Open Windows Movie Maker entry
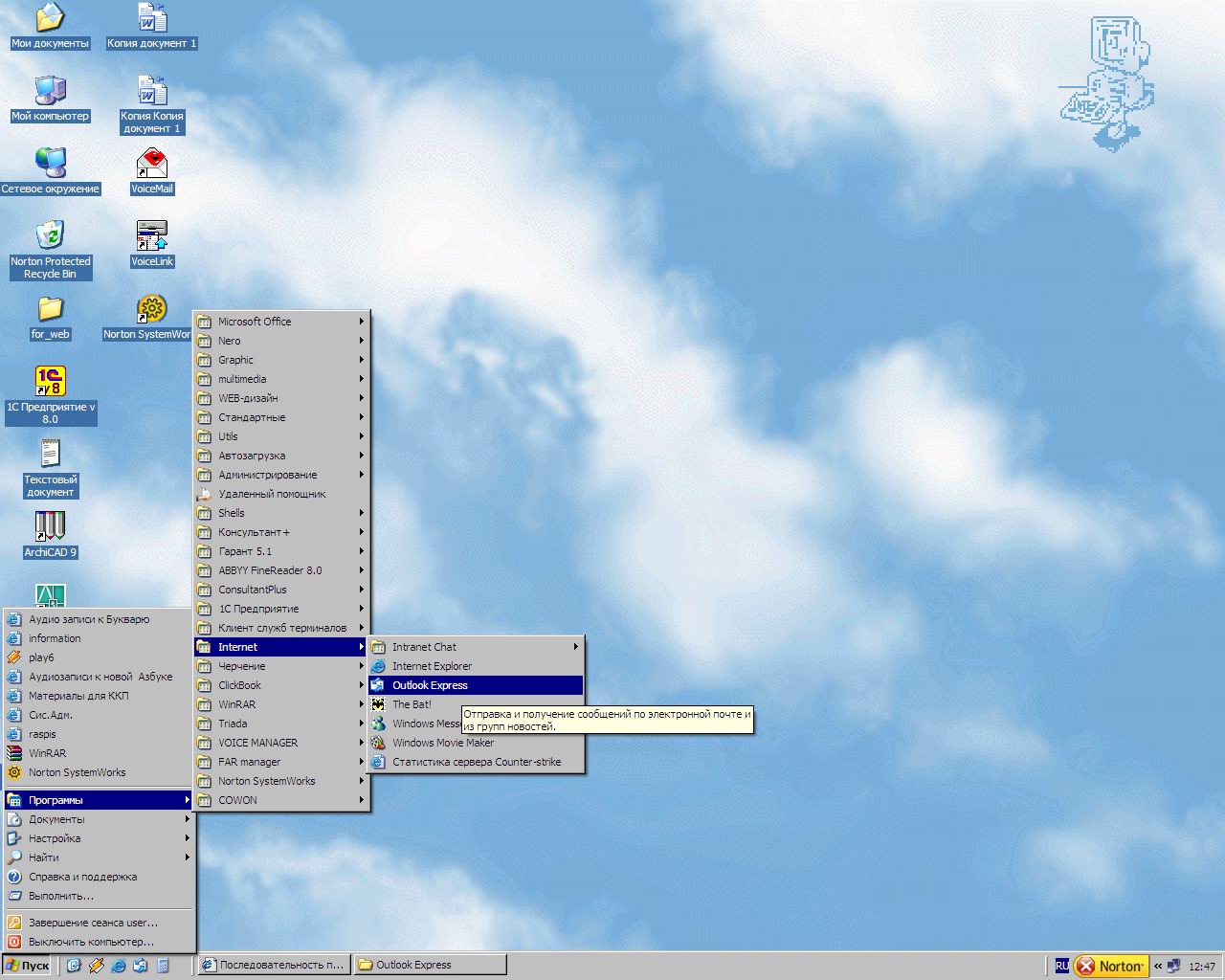Viewport: 1225px width, 980px height. click(x=475, y=743)
